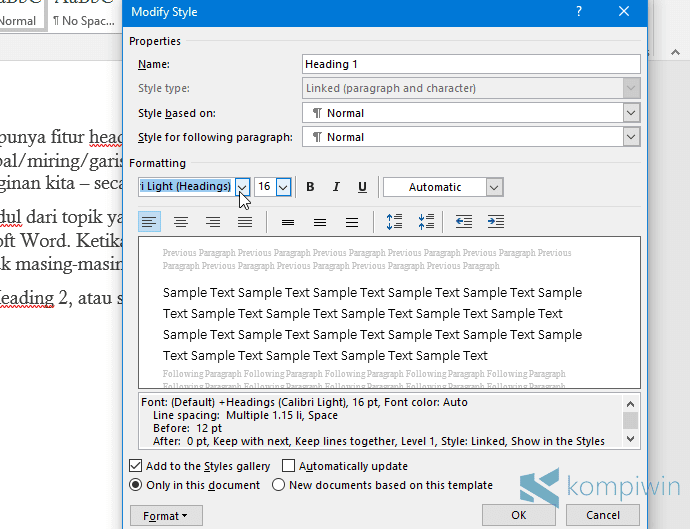Viewport: 690px width, 529px height.
Task: Select Only in this document option
Action: click(136, 485)
